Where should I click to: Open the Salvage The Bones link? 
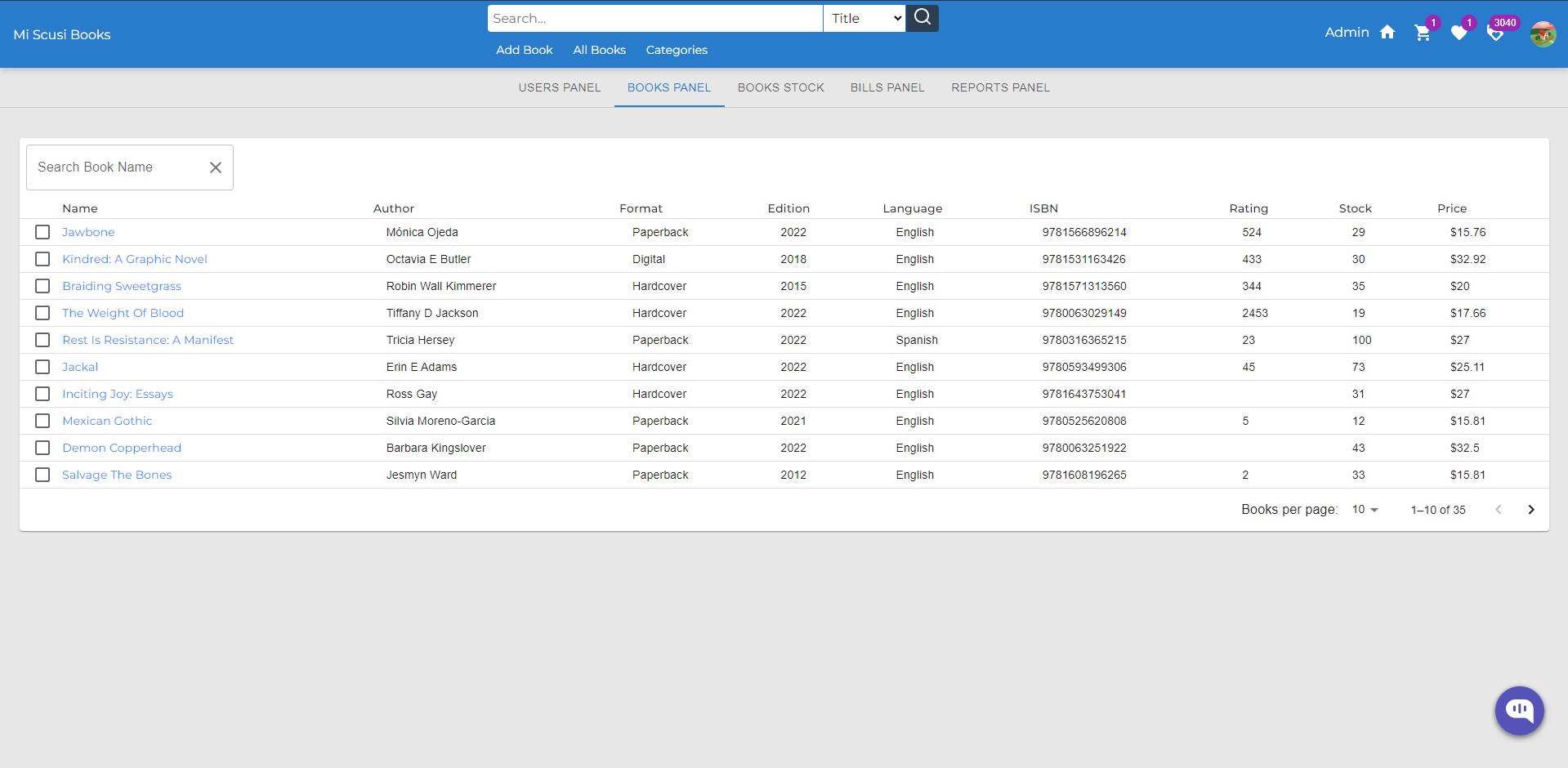coord(117,475)
